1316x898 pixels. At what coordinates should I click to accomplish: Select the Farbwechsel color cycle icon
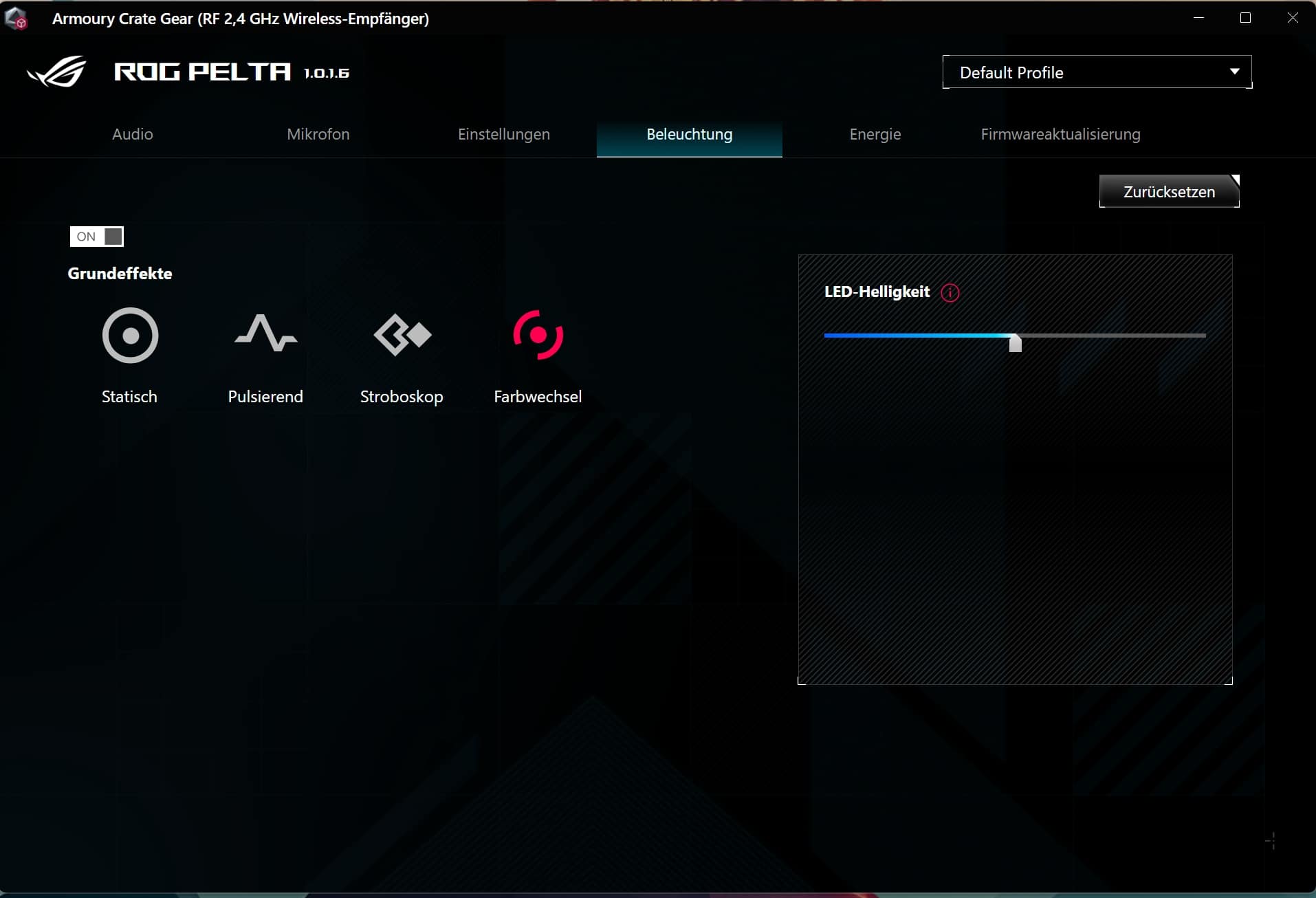coord(538,335)
